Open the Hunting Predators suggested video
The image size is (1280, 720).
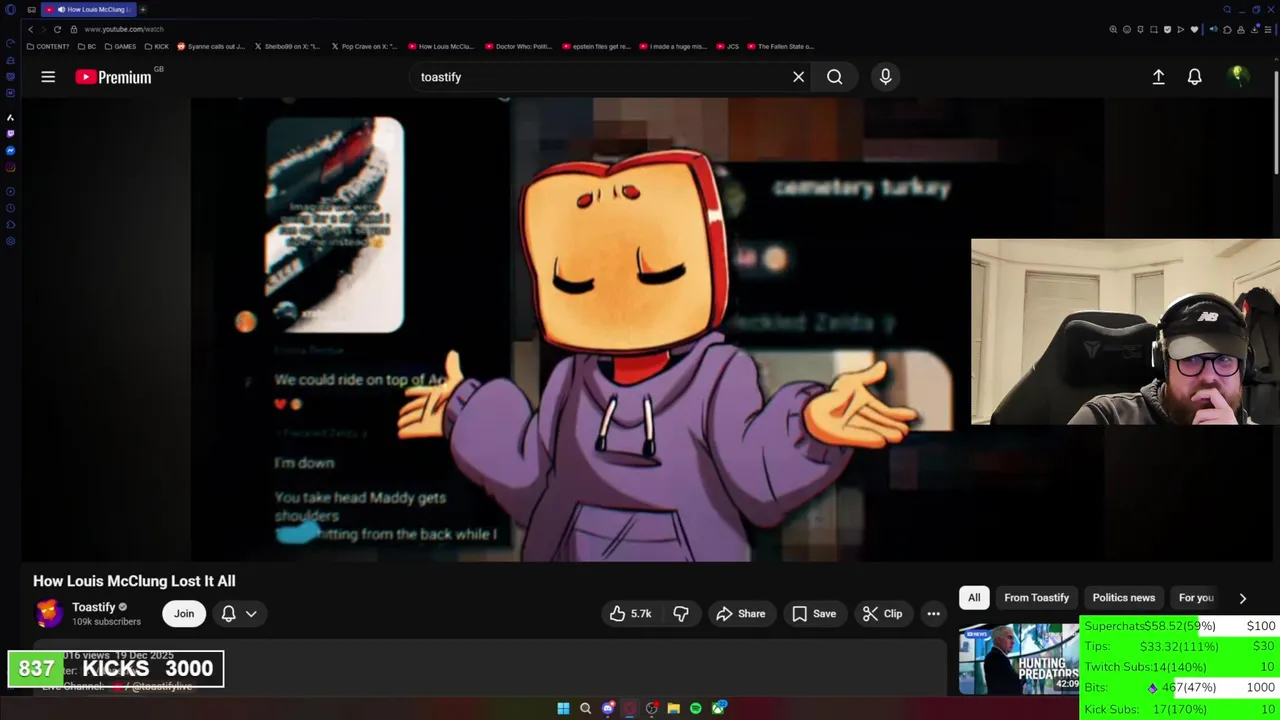[1019, 658]
